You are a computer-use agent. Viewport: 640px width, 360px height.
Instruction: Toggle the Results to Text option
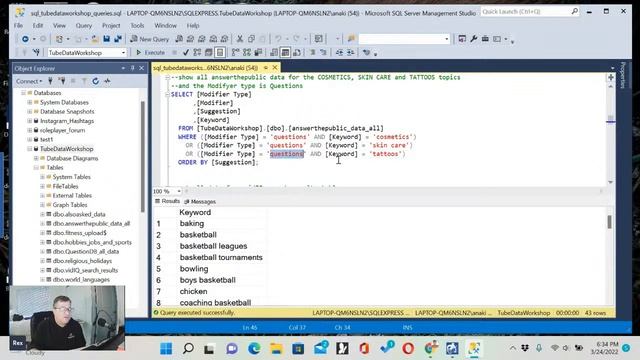pyautogui.click(x=274, y=53)
